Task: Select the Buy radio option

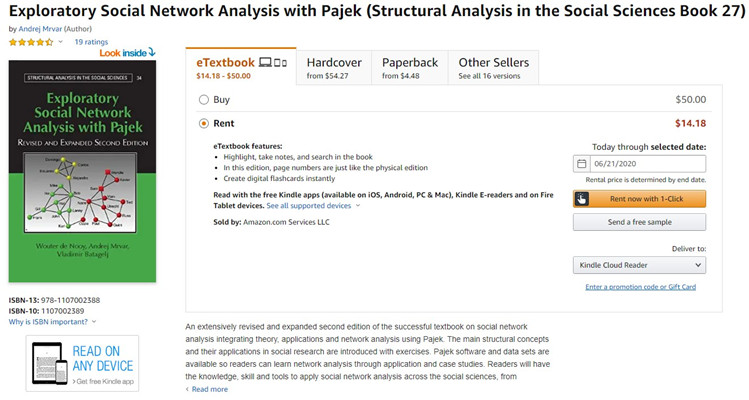Action: (x=204, y=100)
